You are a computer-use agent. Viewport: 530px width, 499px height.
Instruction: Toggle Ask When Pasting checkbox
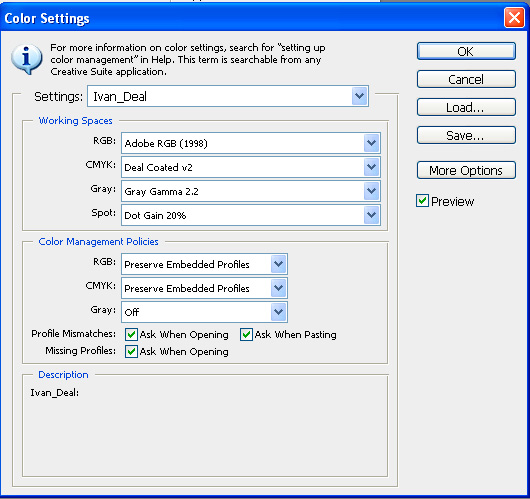246,334
